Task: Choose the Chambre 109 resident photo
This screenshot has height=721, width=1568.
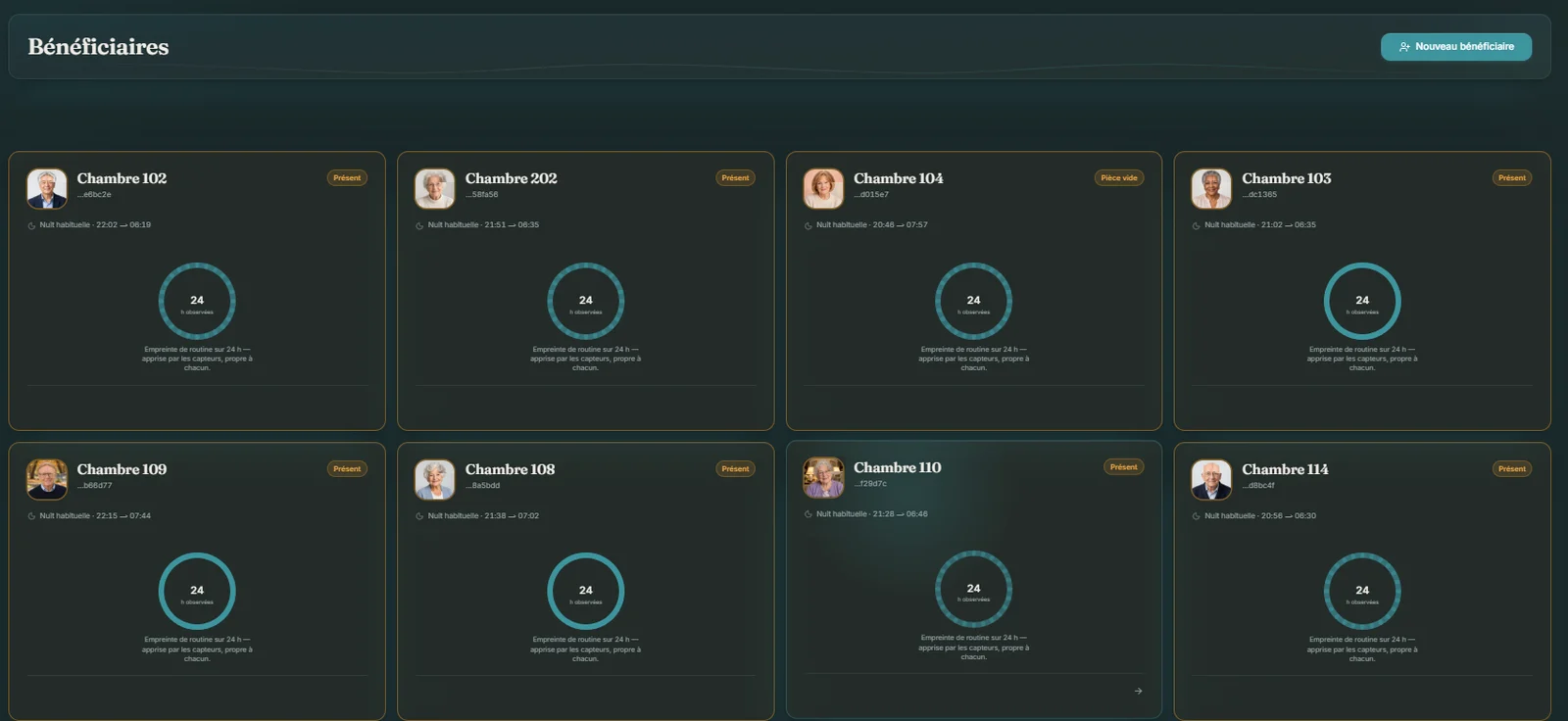Action: click(x=47, y=479)
